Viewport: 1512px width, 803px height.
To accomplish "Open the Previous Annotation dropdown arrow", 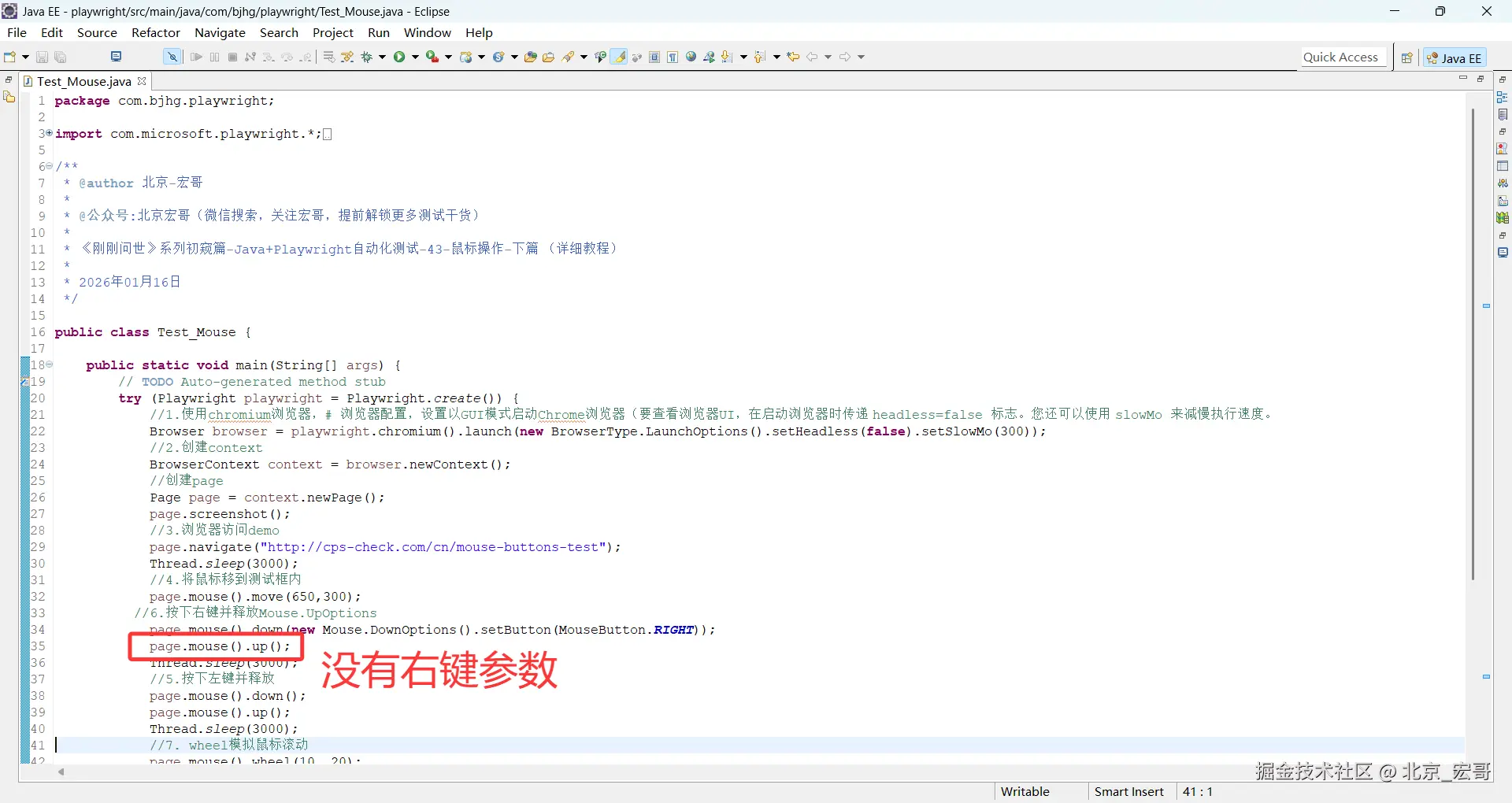I will click(776, 57).
